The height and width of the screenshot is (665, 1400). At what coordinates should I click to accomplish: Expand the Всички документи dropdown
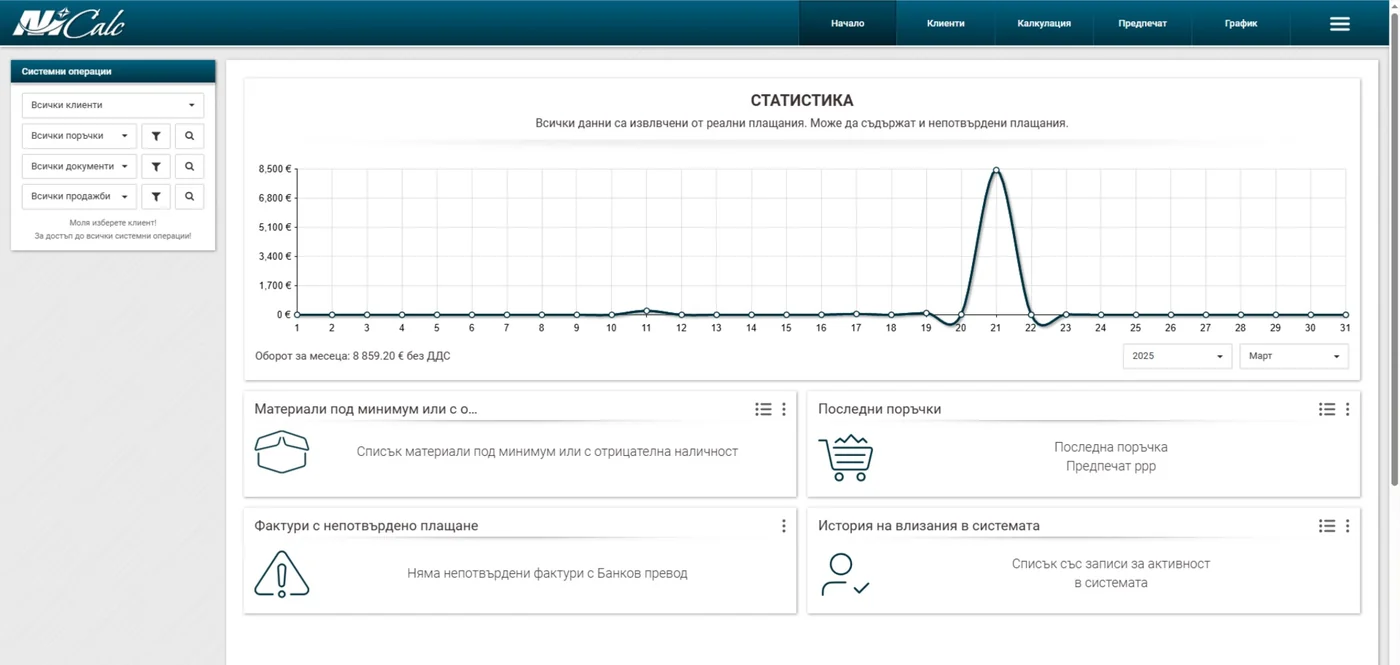tap(79, 166)
